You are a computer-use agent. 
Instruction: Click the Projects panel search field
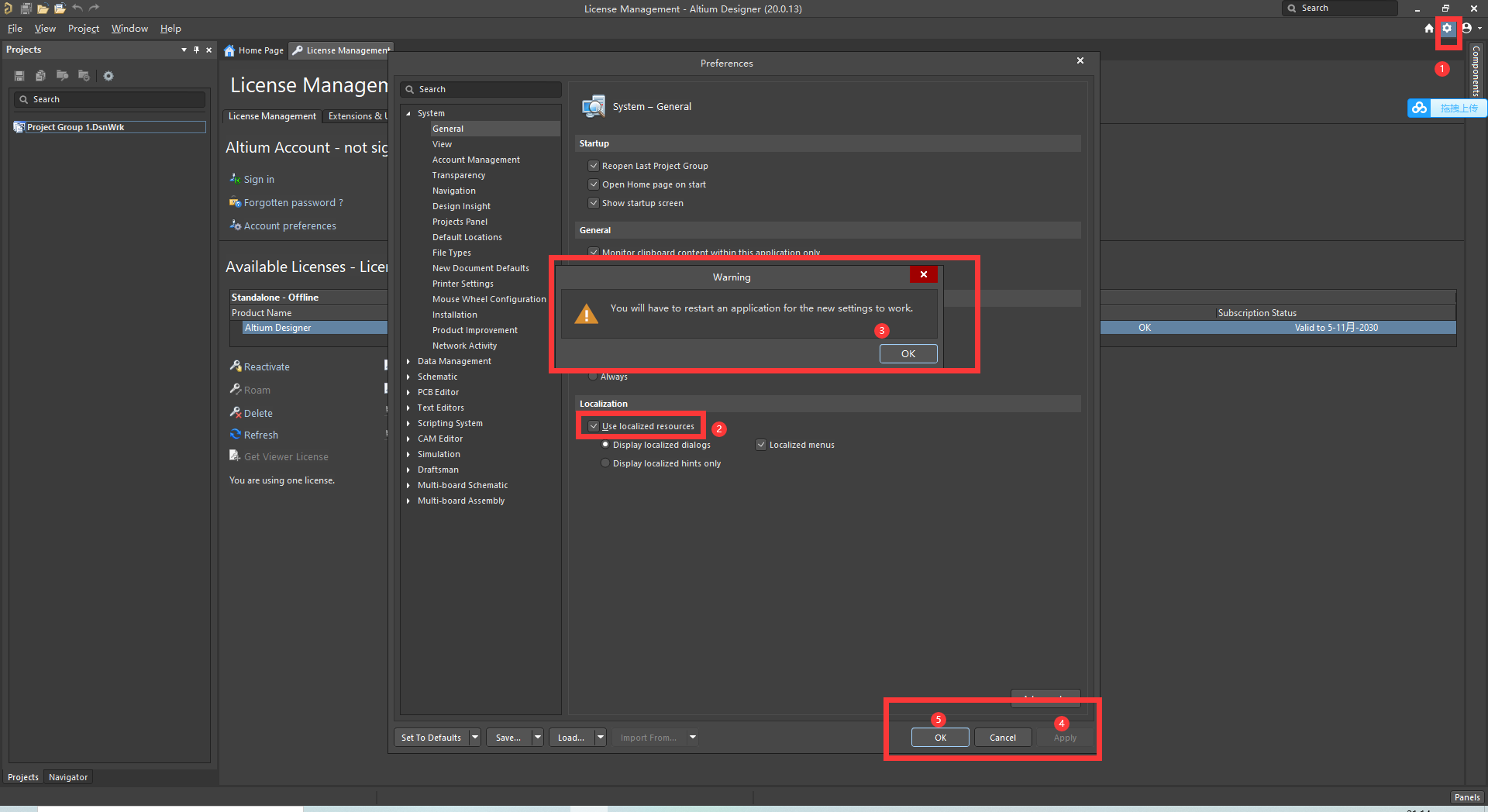click(109, 99)
